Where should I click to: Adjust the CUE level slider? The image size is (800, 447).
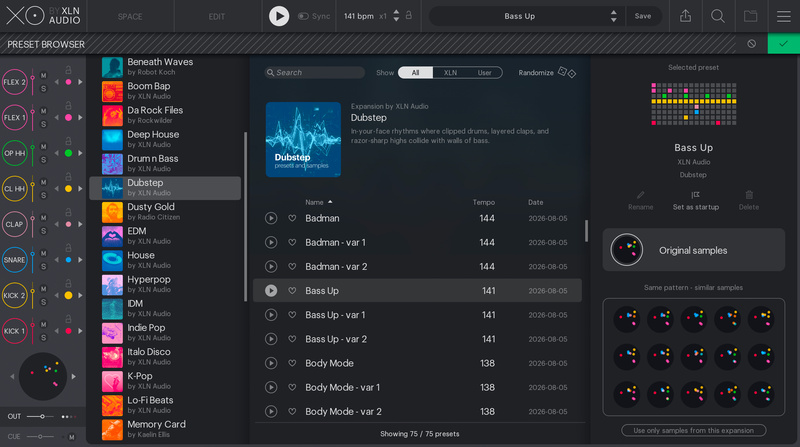pos(40,437)
